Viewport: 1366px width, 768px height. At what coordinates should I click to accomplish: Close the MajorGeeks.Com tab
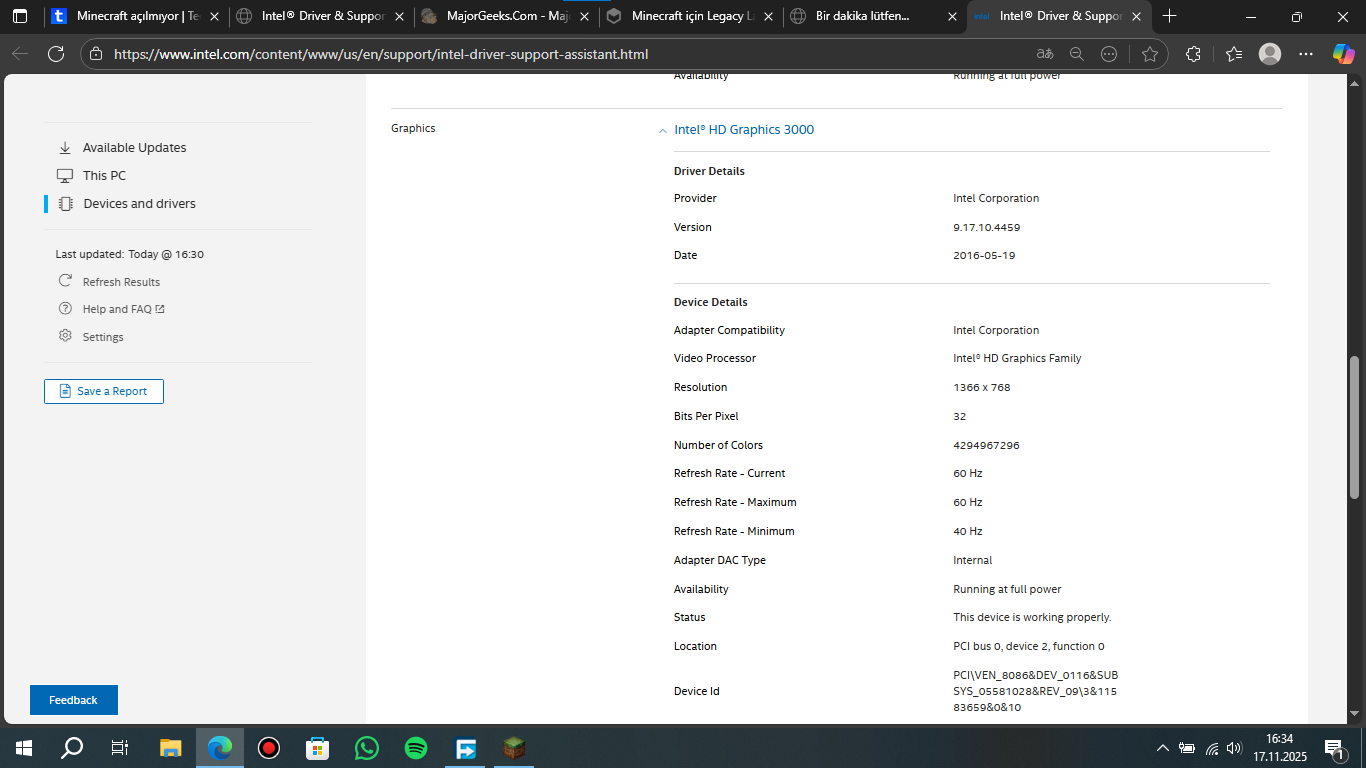(x=584, y=16)
